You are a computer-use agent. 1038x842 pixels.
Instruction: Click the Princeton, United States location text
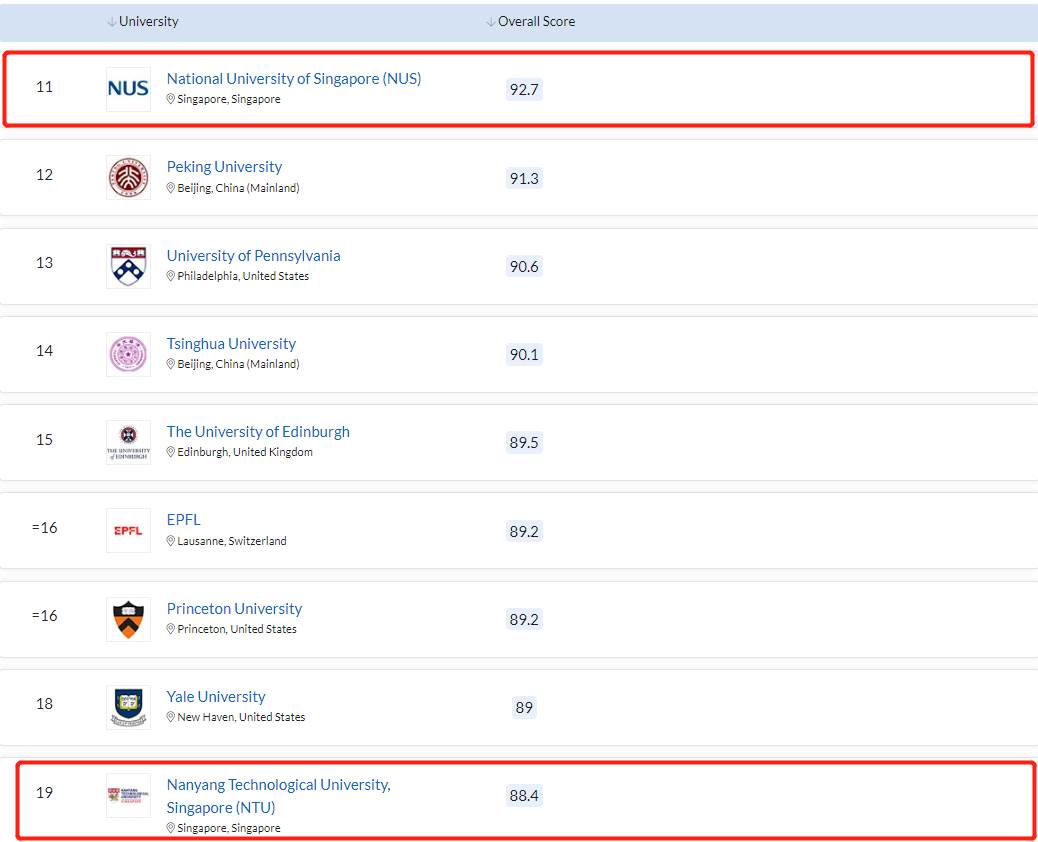[237, 629]
